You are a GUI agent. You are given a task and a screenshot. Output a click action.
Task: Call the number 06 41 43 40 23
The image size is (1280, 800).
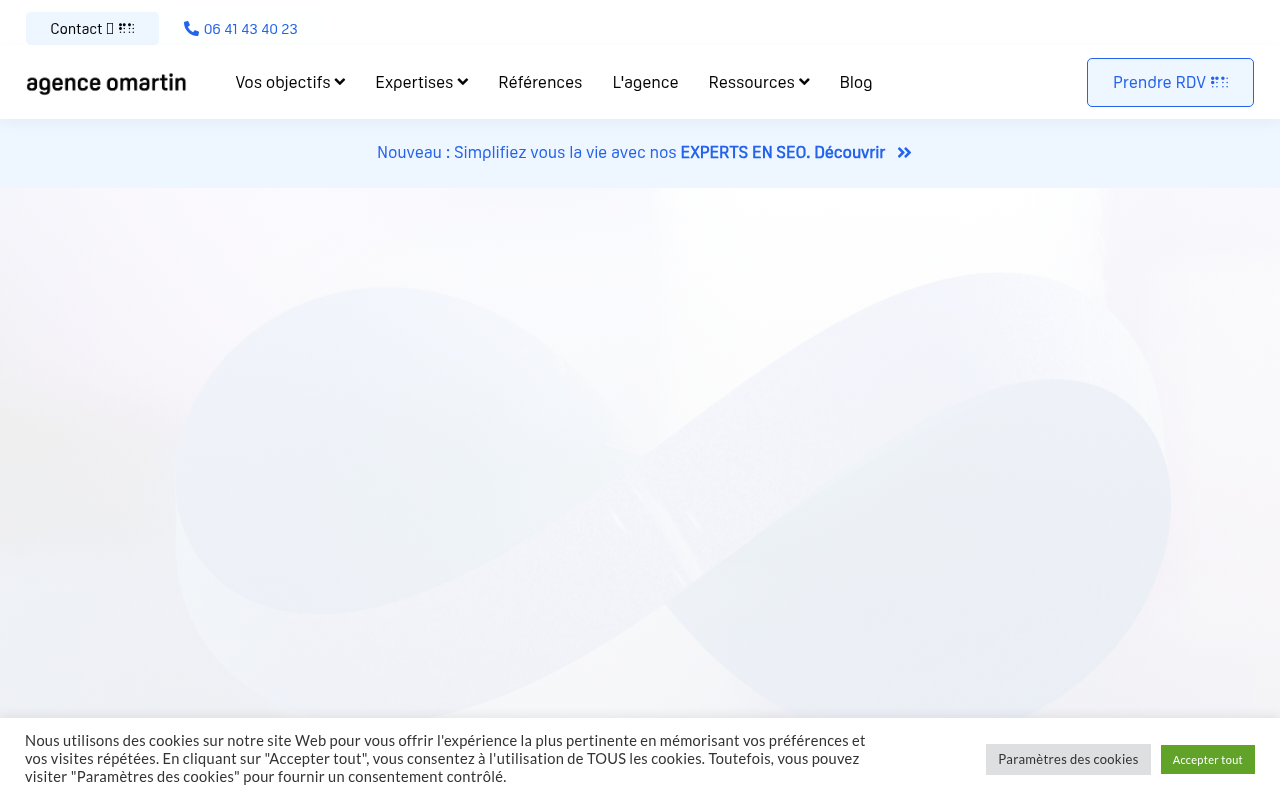[250, 28]
